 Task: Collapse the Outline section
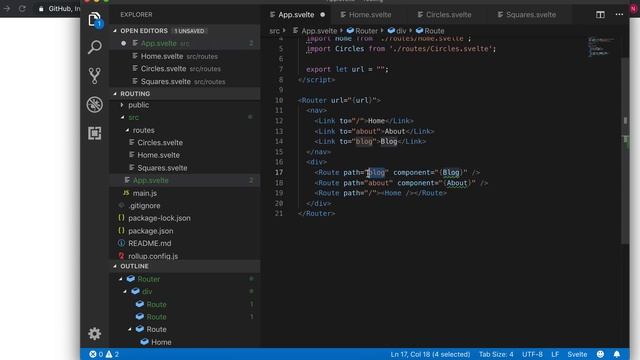115,266
